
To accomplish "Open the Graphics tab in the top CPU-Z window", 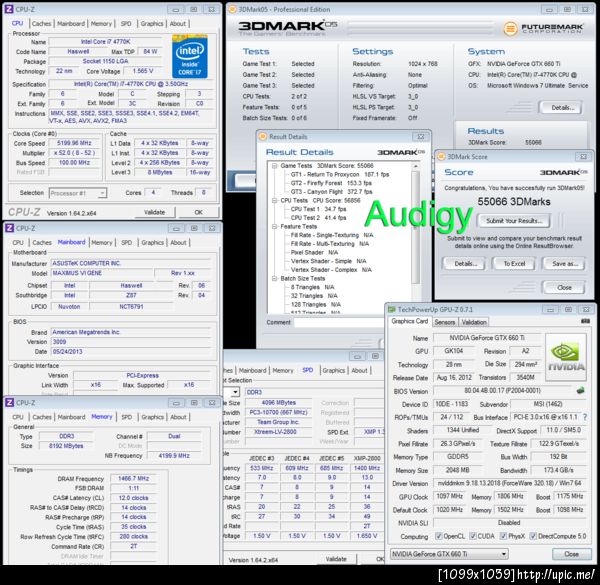I will click(152, 23).
